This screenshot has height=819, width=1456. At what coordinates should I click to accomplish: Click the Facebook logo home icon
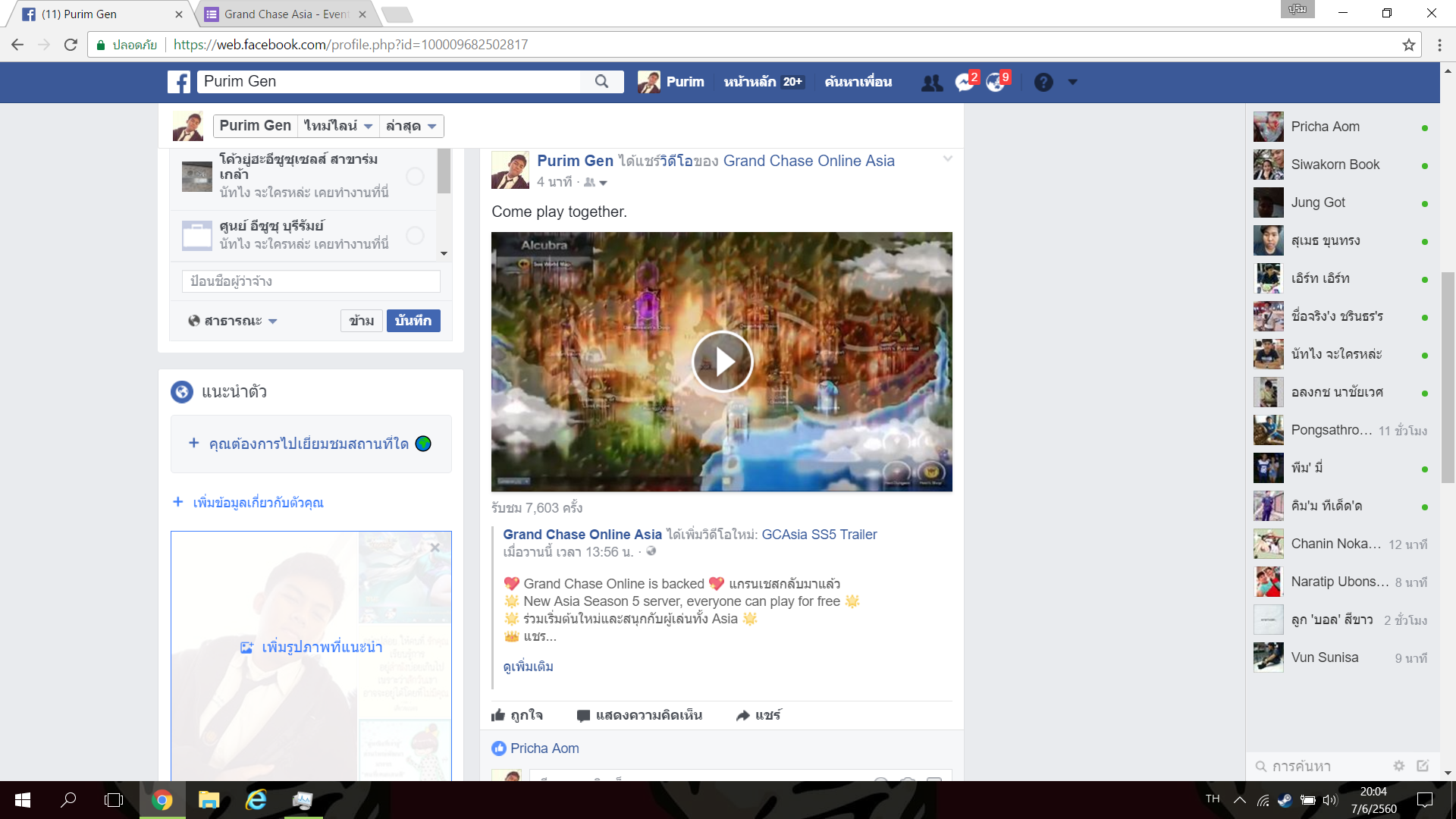(179, 82)
